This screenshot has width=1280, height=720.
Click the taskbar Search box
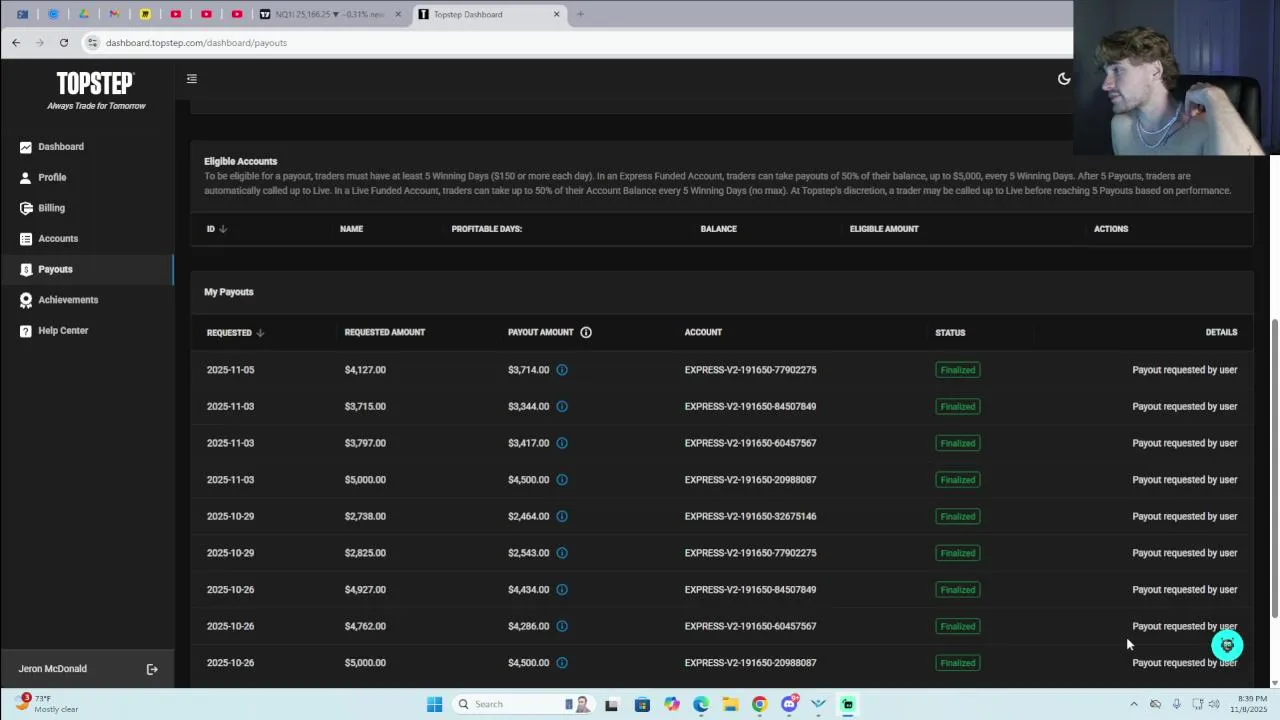(x=522, y=704)
